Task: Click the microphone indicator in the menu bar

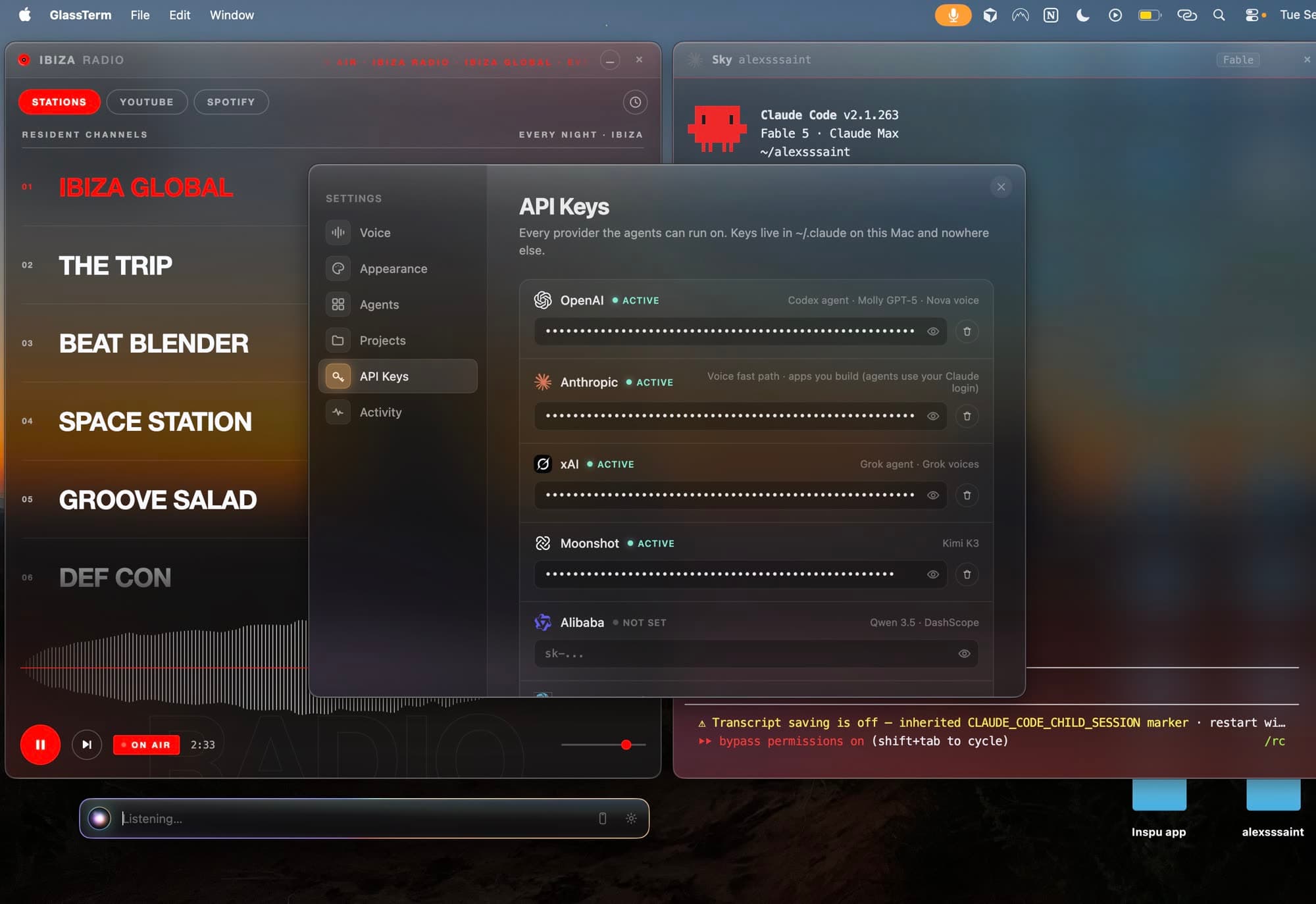Action: coord(953,14)
